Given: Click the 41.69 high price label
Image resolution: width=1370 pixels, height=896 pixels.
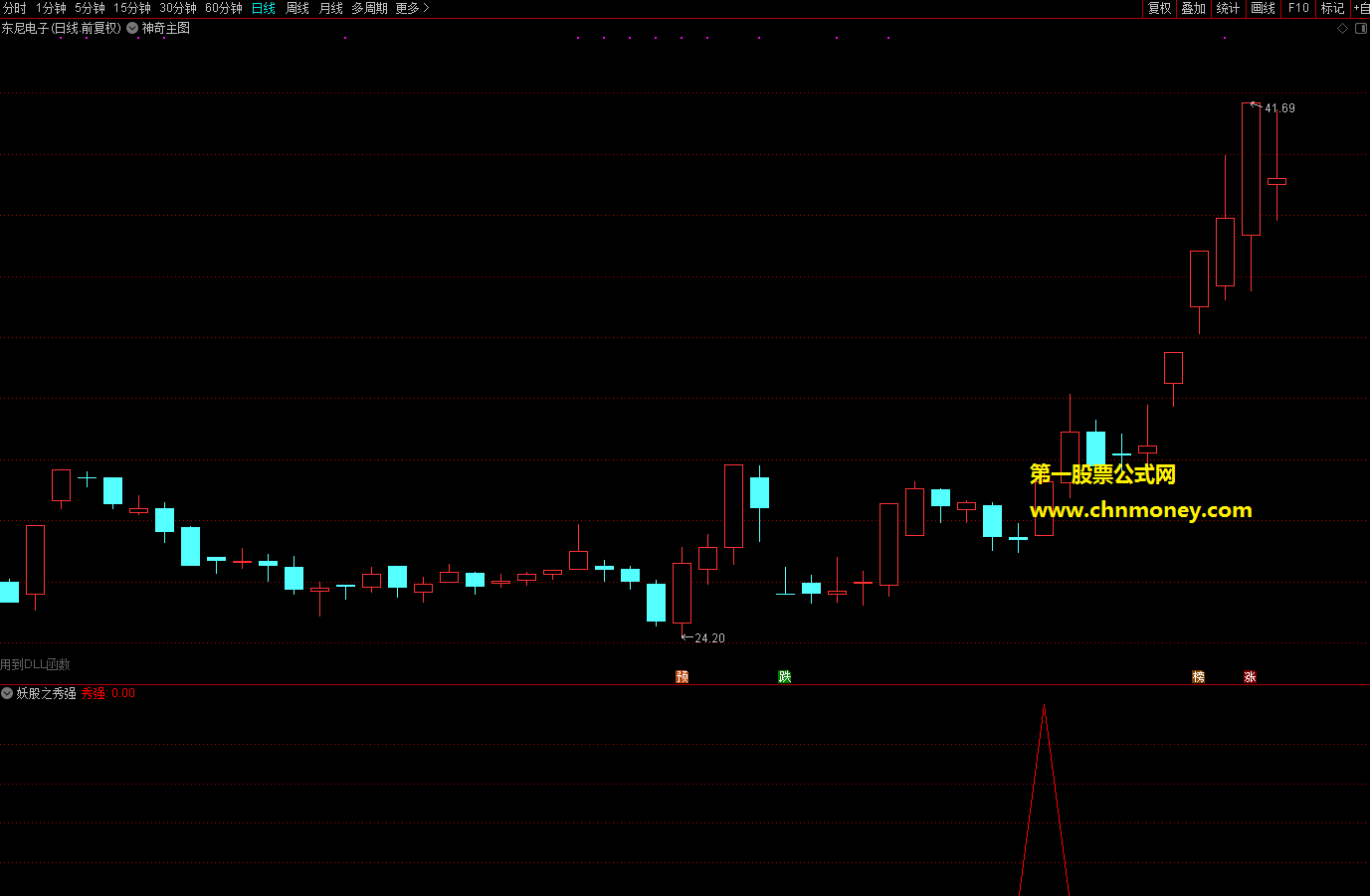Looking at the screenshot, I should point(1279,108).
